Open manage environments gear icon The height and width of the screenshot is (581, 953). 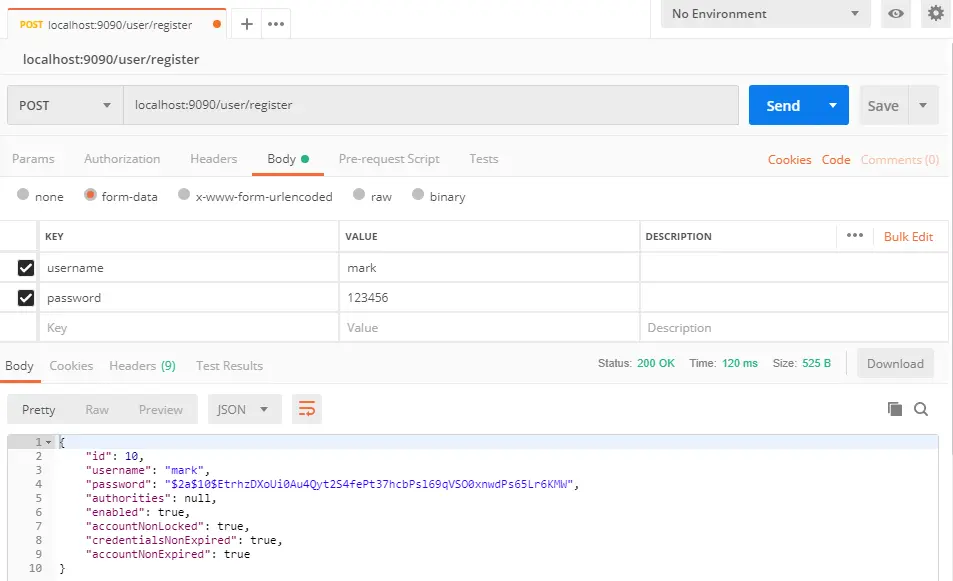935,13
